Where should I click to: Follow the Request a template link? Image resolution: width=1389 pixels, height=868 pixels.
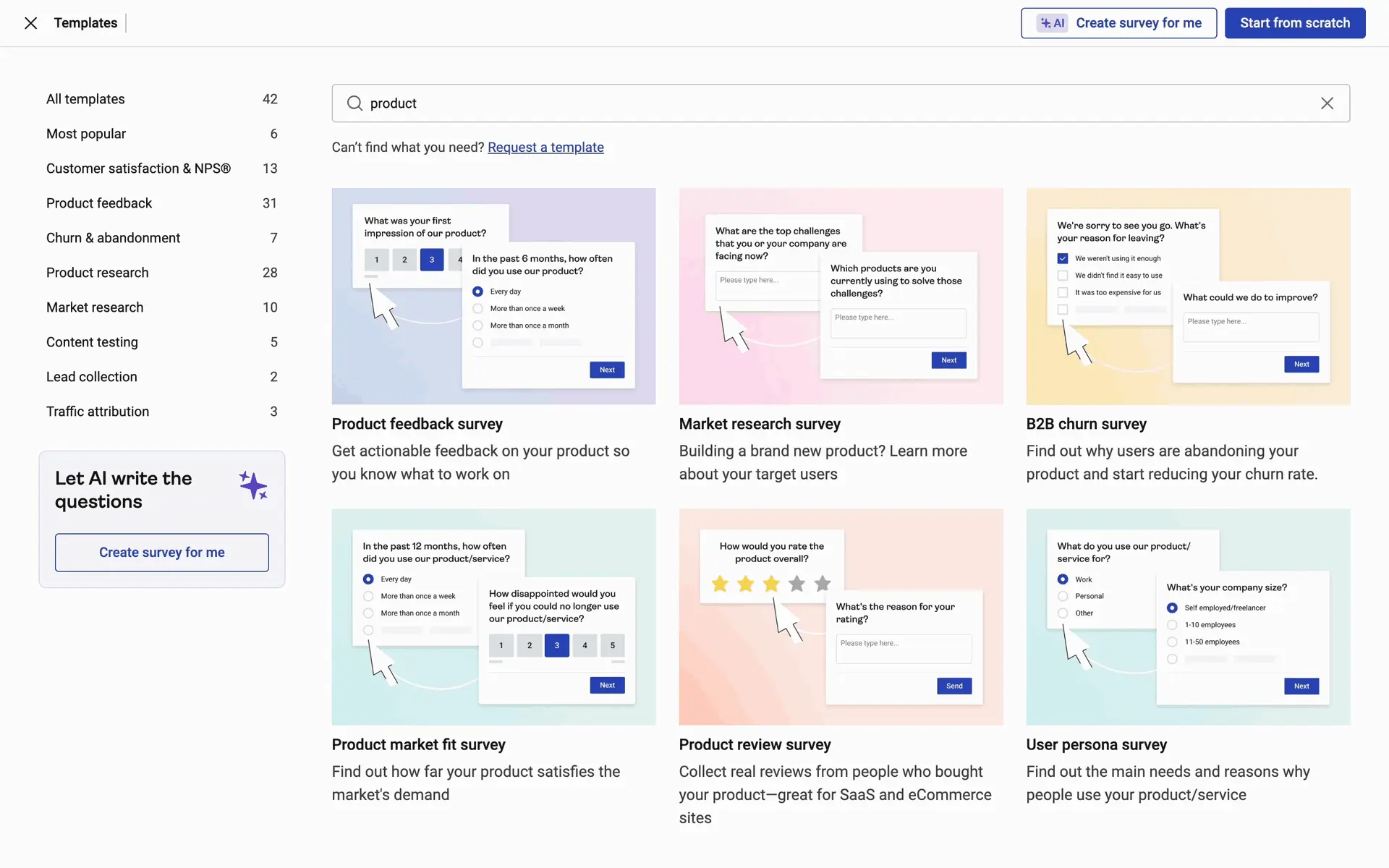pos(545,148)
